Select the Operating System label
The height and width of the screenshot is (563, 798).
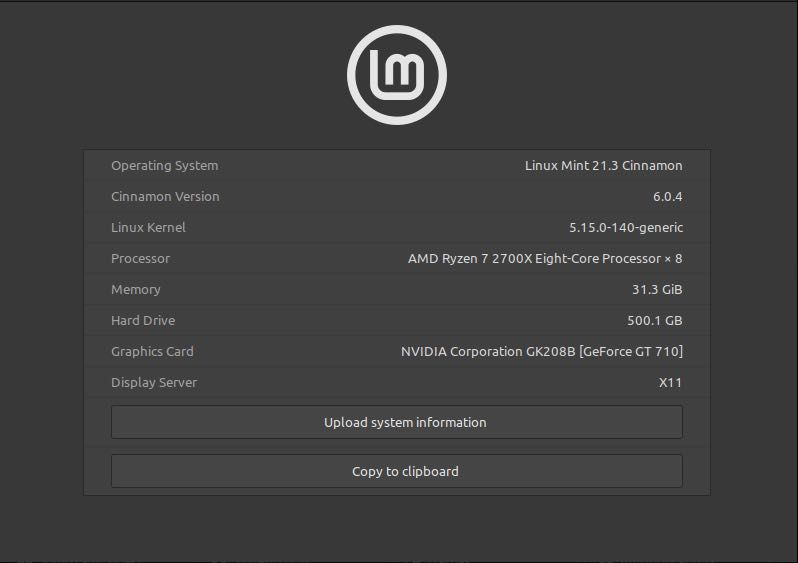[164, 166]
